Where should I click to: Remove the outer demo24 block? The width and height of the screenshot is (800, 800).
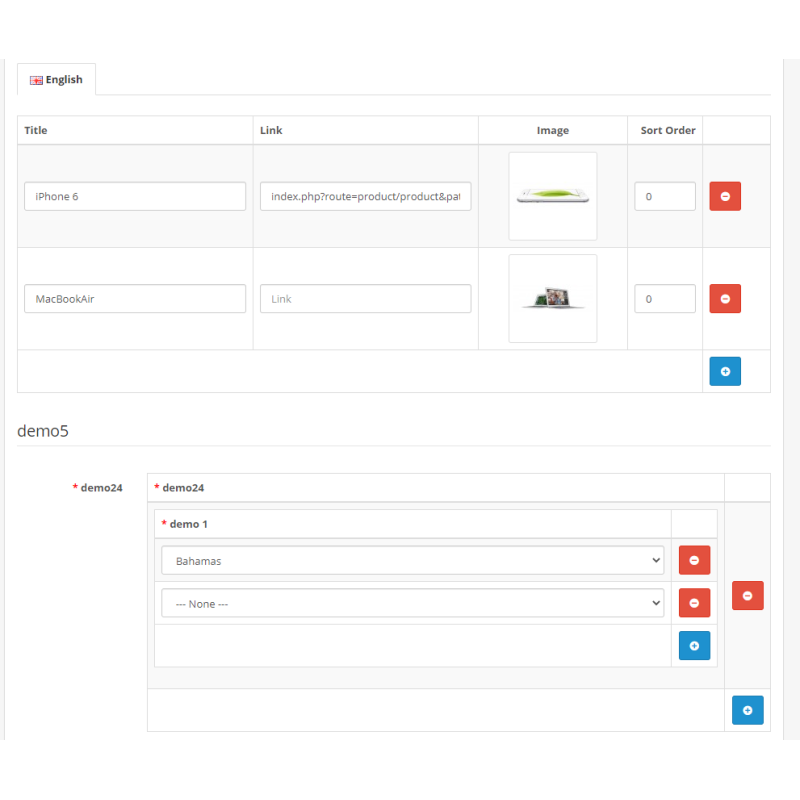747,596
